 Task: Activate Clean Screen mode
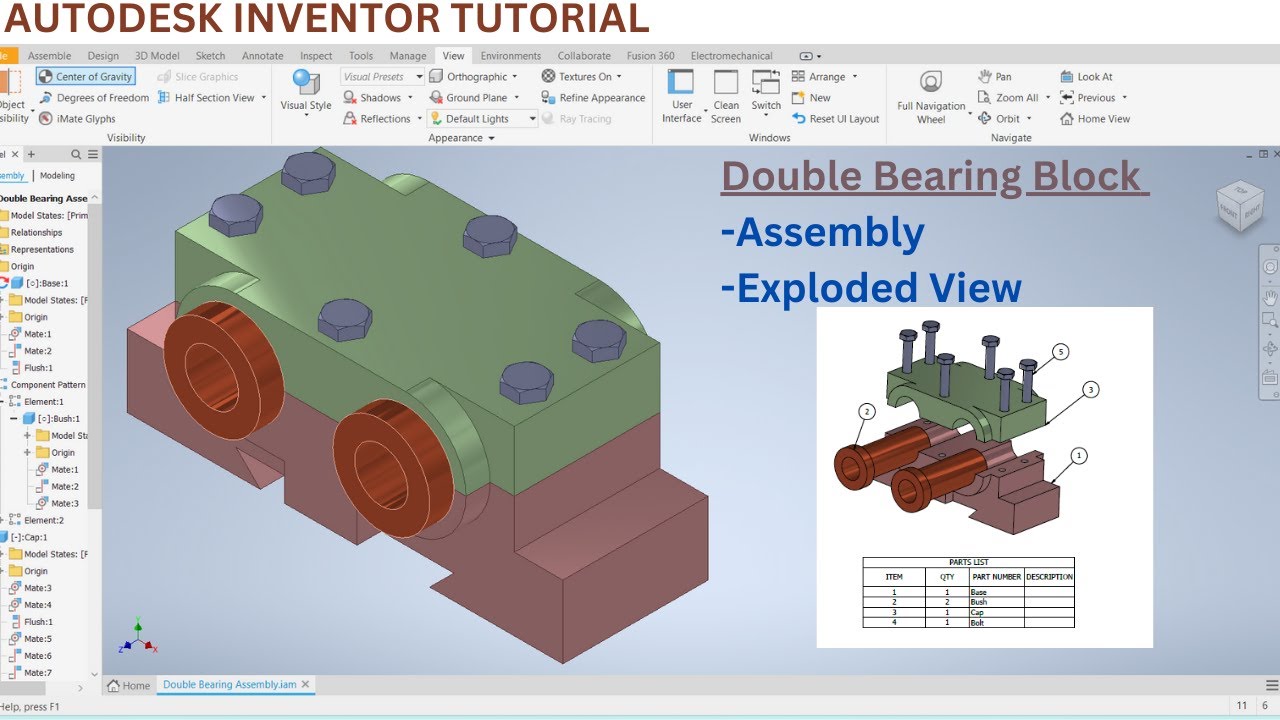pyautogui.click(x=726, y=96)
